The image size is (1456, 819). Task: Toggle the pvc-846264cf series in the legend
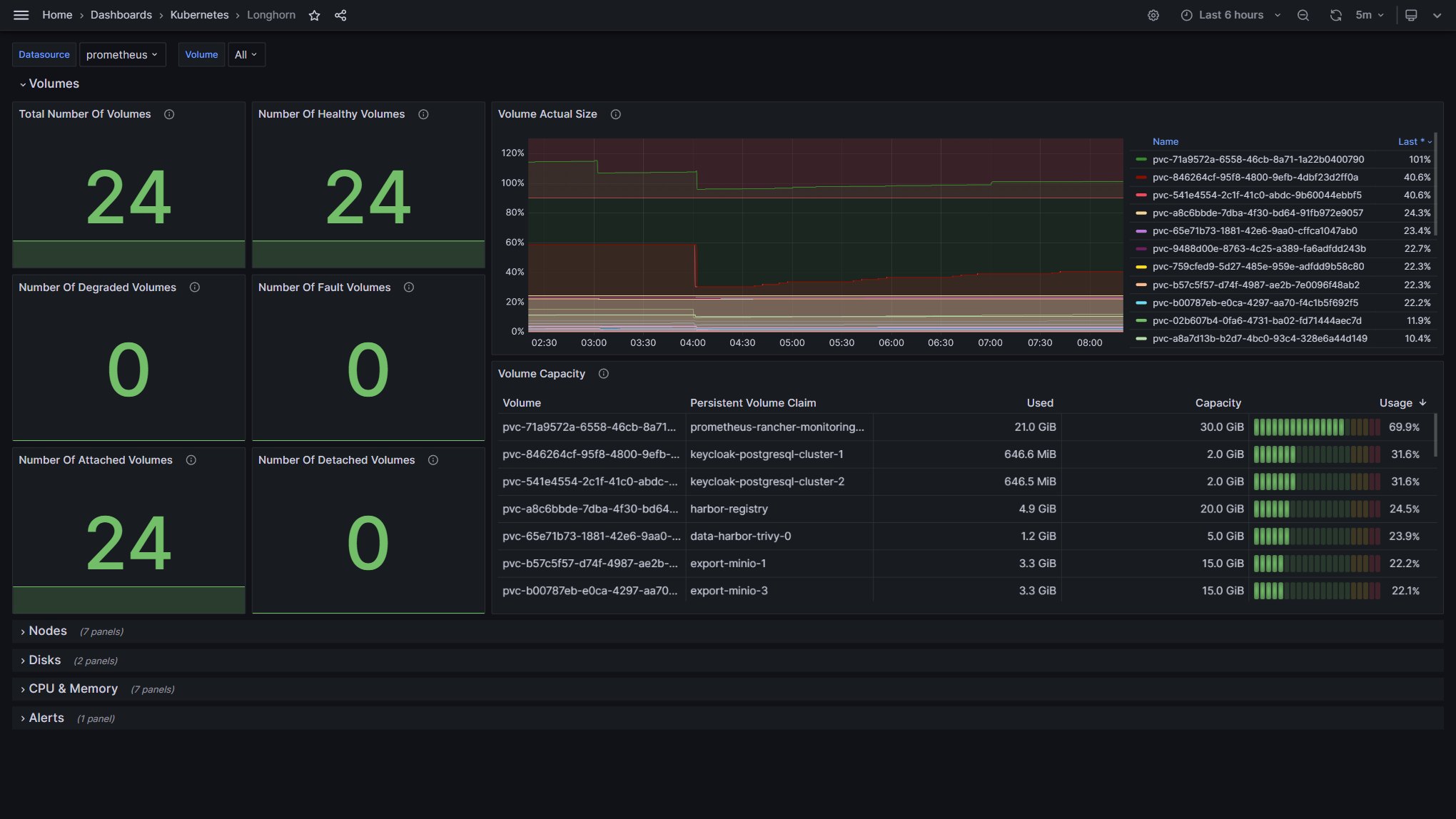tap(1255, 178)
